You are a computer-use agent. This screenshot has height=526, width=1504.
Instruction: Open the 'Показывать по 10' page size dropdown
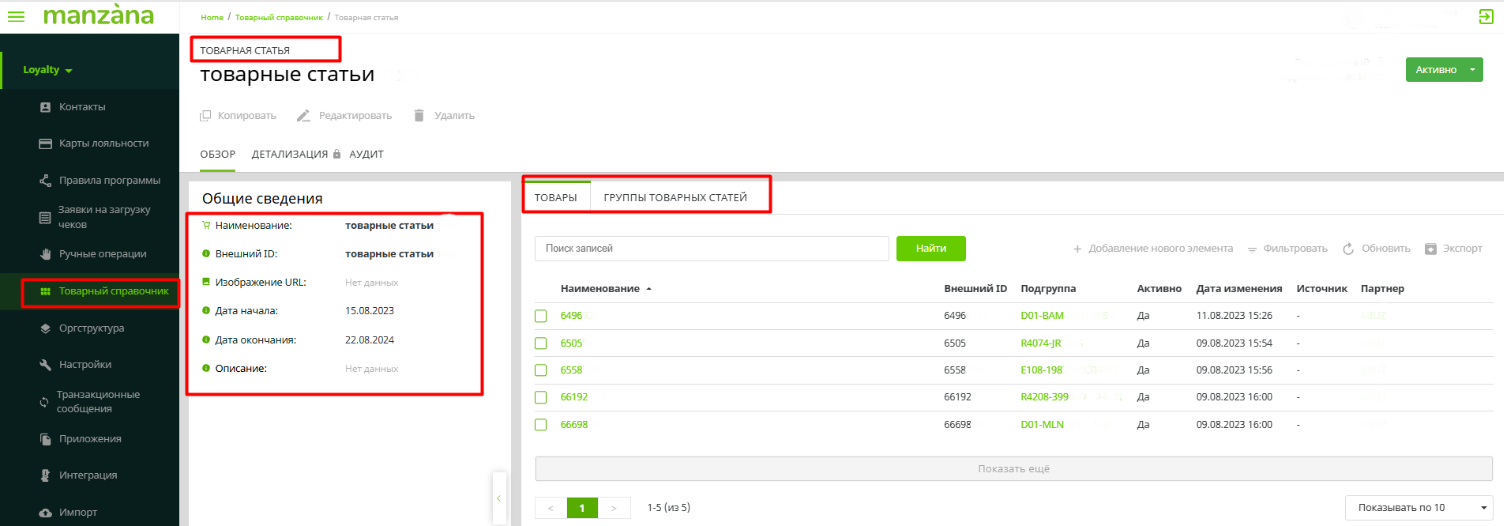tap(1418, 507)
